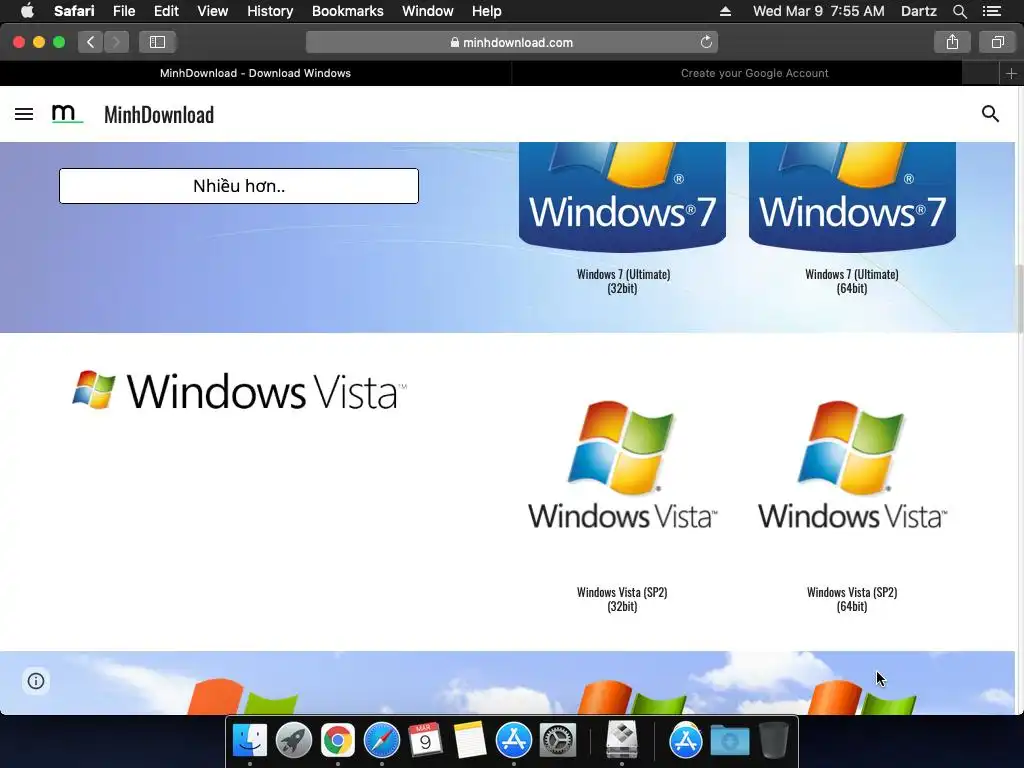Click Windows Vista 32bit logo thumbnail
The width and height of the screenshot is (1024, 768).
[x=622, y=465]
